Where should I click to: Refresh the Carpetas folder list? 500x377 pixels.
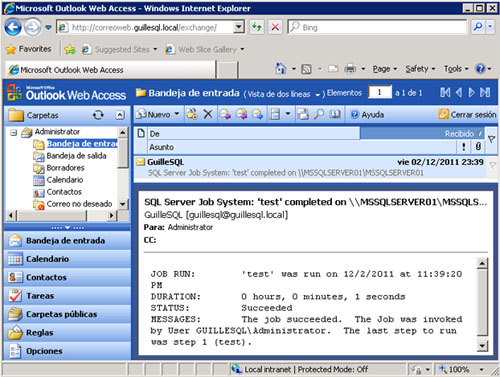pyautogui.click(x=98, y=115)
